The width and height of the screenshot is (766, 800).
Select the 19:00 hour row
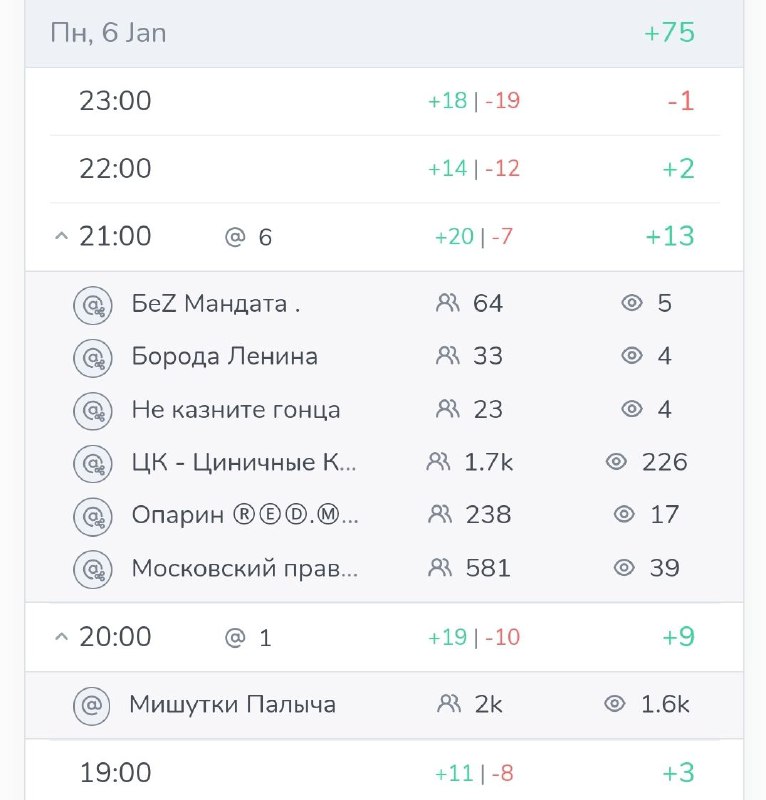click(384, 770)
